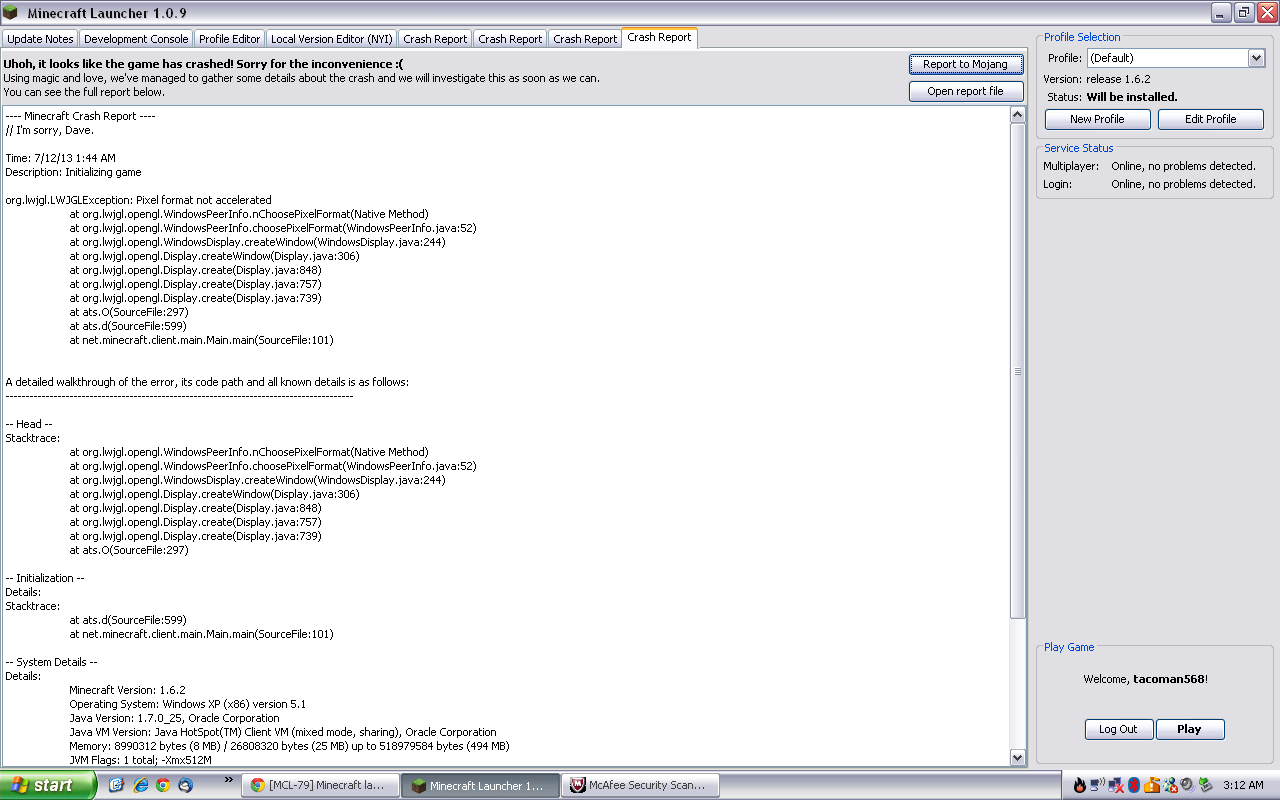Screen dimensions: 1280x800
Task: Click the 'JVM Flags: 1 total; -Xmx512M' line
Action: point(141,760)
